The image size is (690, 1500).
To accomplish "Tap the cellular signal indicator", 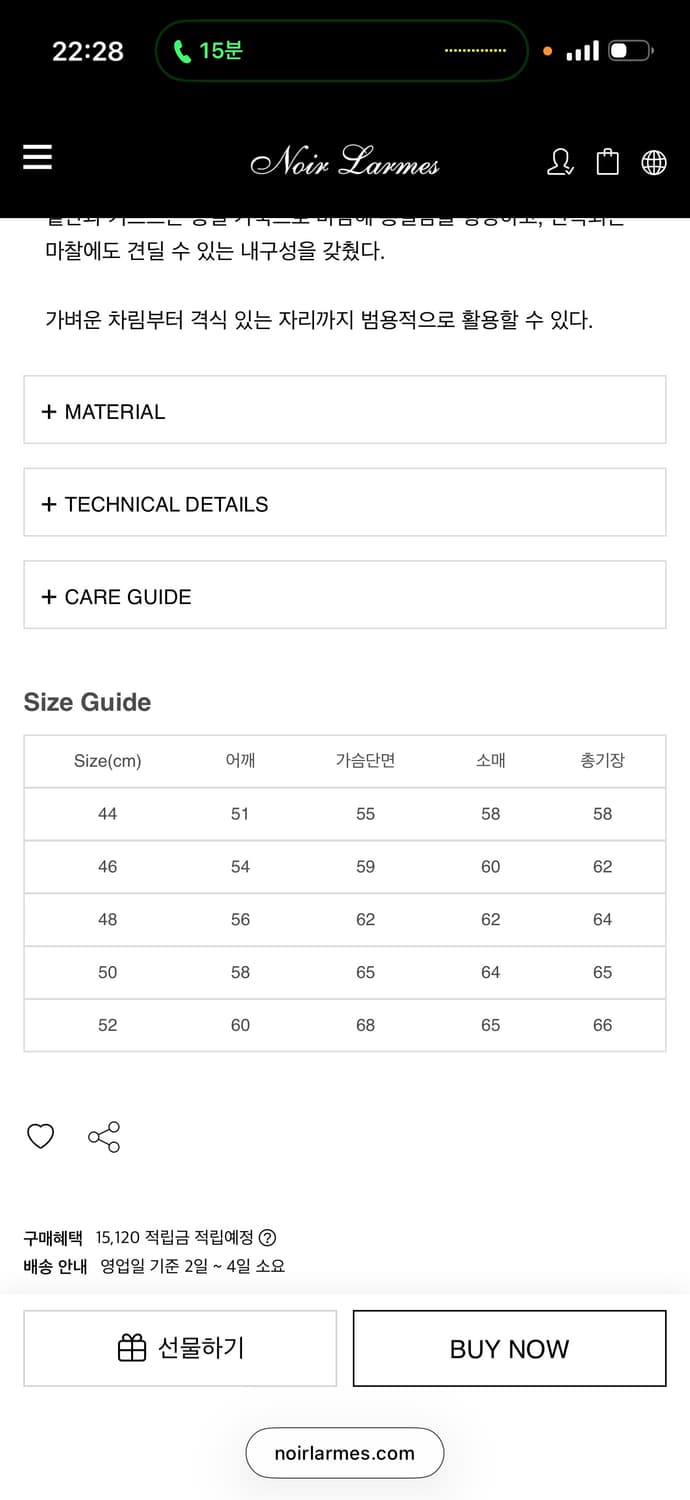I will tap(582, 49).
